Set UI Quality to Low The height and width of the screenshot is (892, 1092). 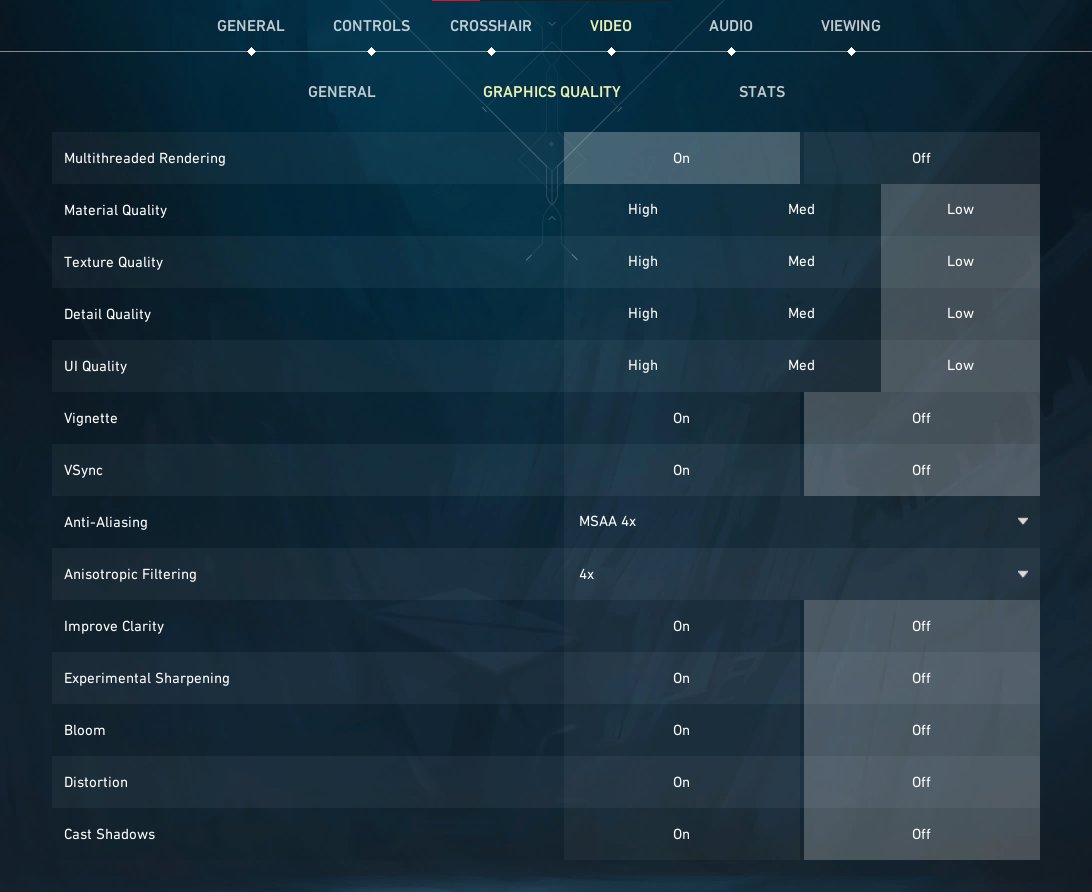(960, 366)
